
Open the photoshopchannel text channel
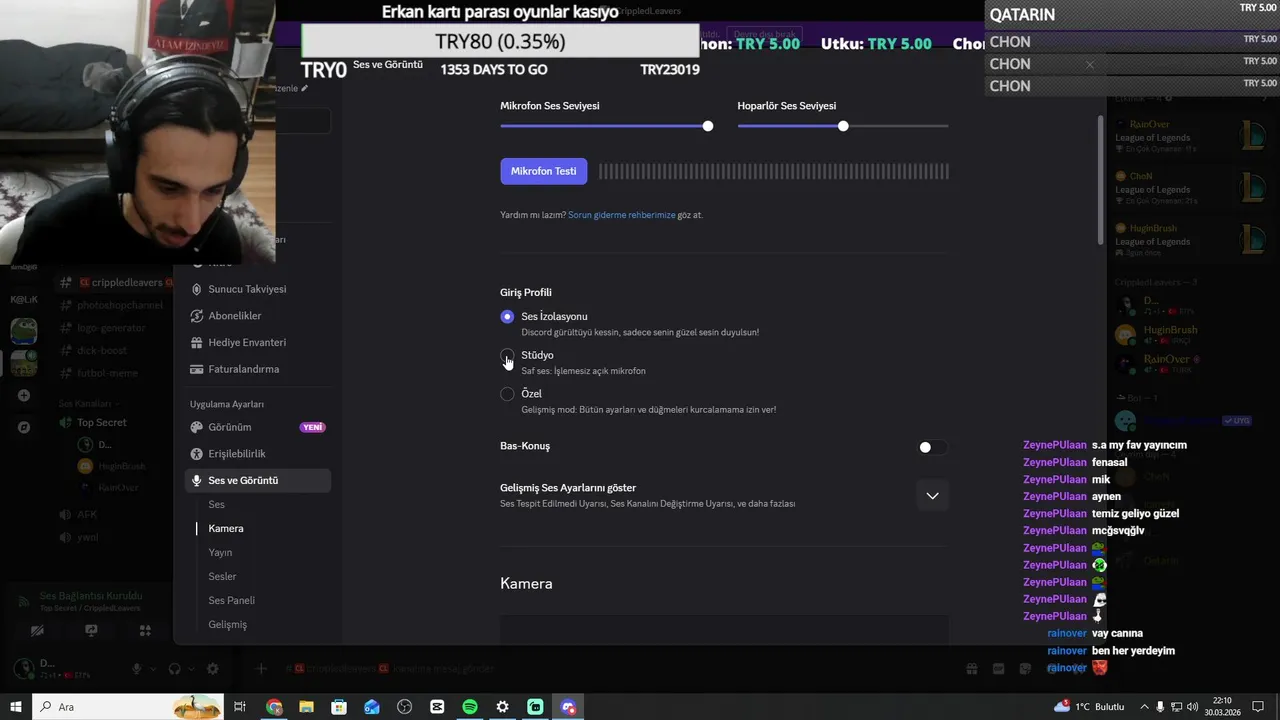pyautogui.click(x=120, y=305)
